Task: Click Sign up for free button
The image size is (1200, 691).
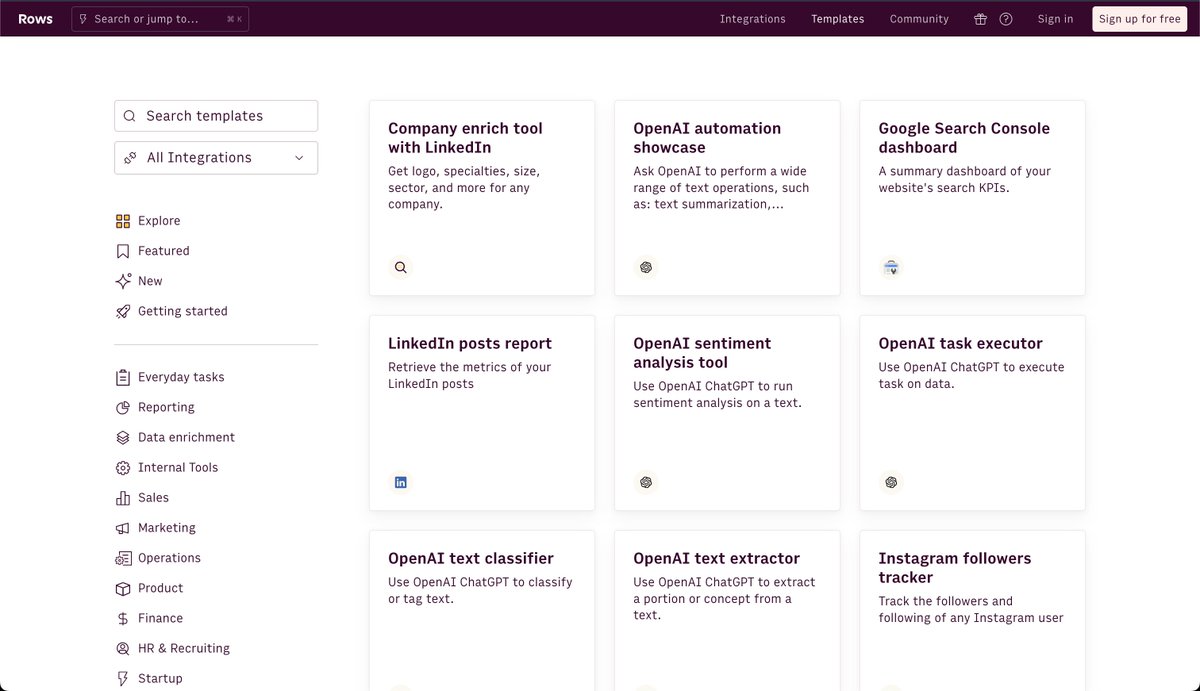Action: pyautogui.click(x=1140, y=19)
